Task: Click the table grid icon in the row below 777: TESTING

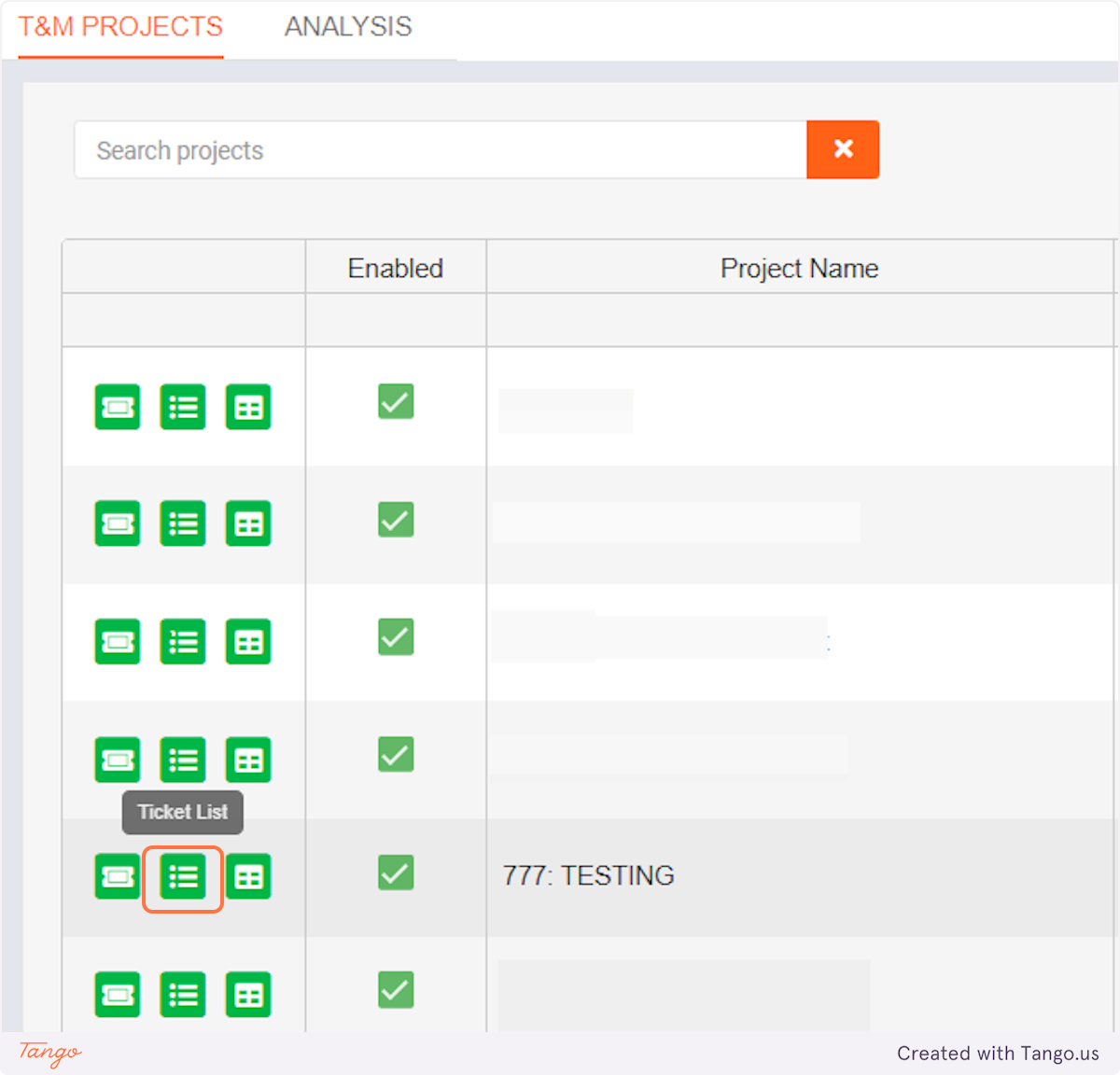Action: (248, 995)
